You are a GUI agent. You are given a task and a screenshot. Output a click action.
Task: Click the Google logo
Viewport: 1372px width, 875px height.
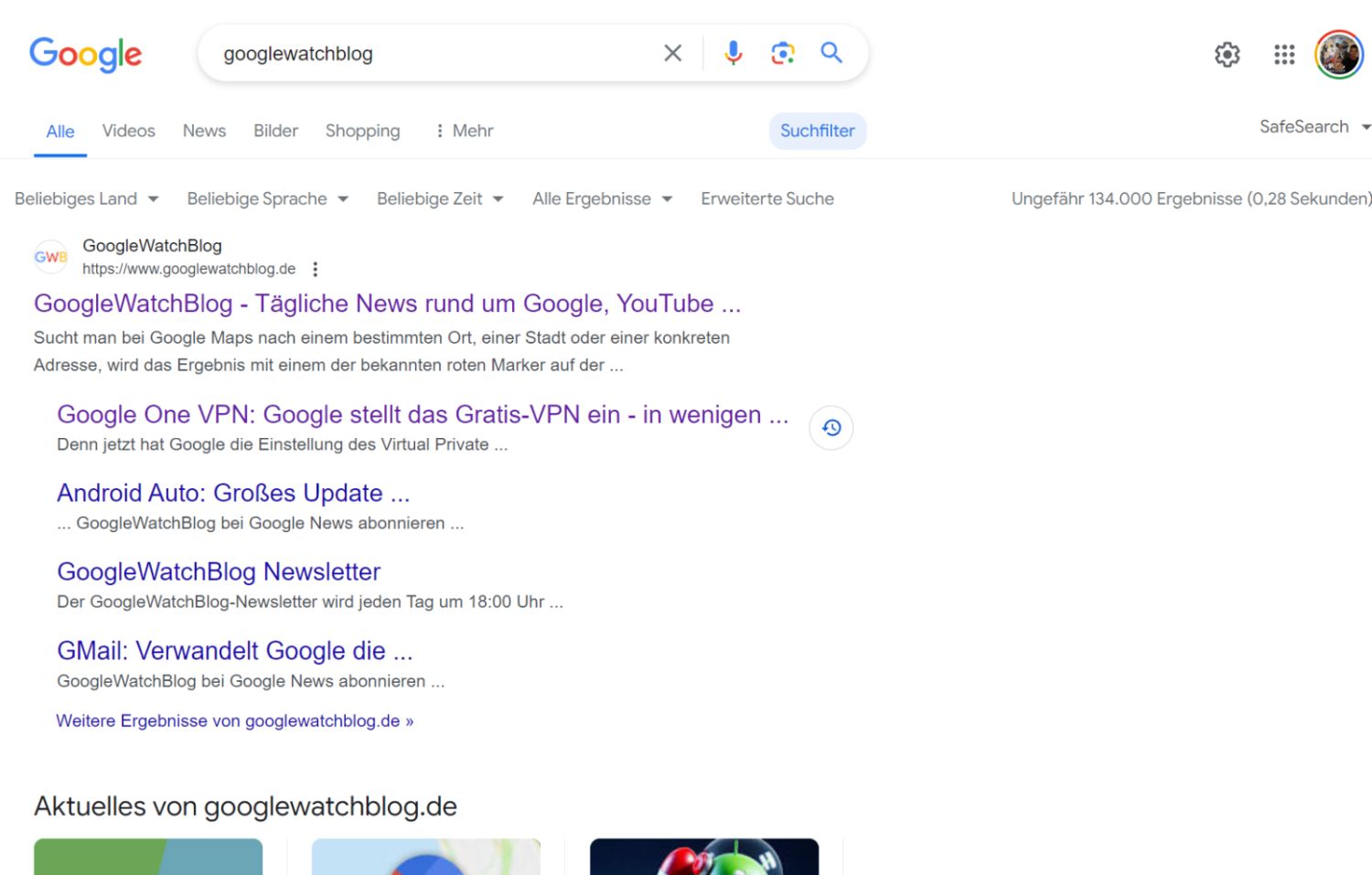pyautogui.click(x=85, y=54)
